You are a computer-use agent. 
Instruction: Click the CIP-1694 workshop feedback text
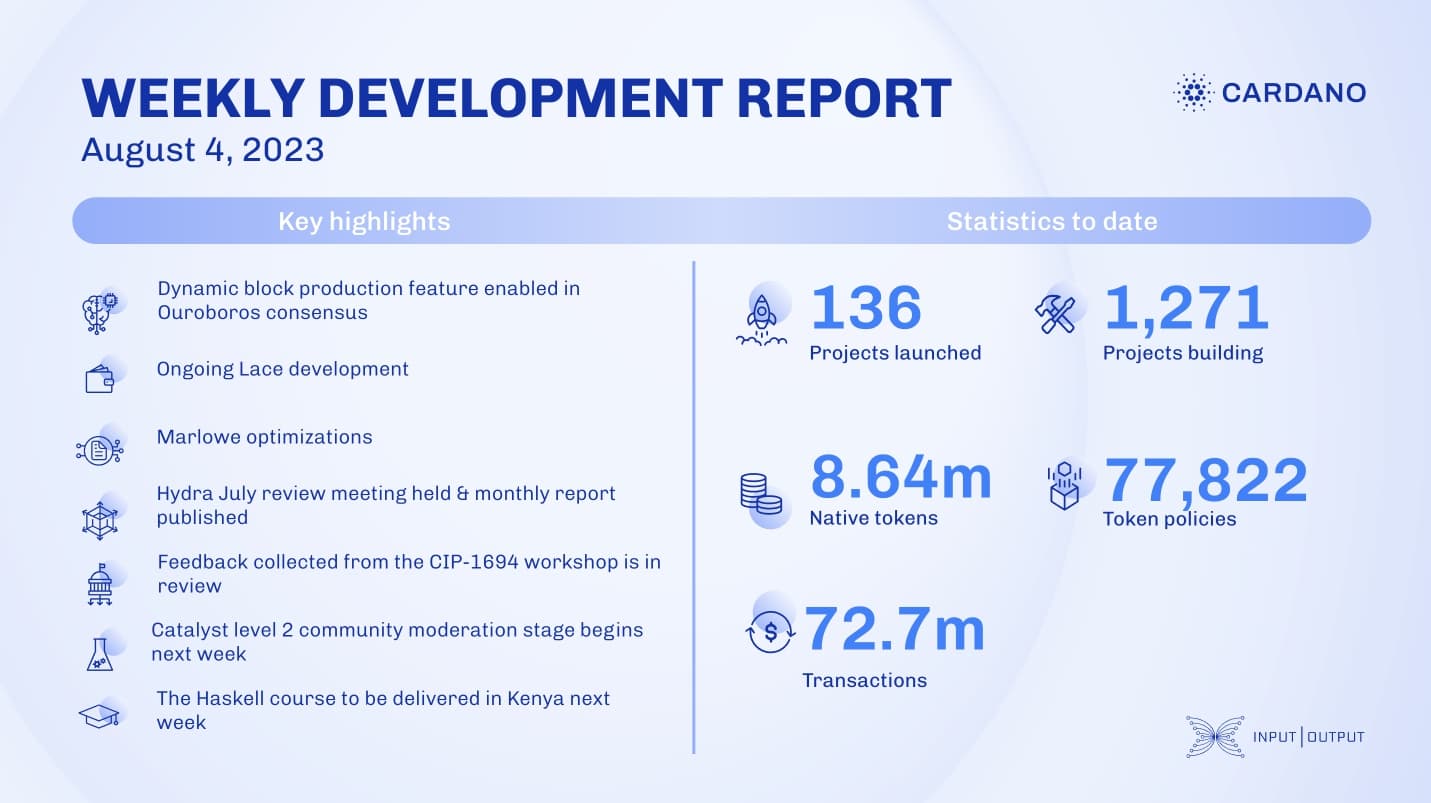click(x=409, y=573)
